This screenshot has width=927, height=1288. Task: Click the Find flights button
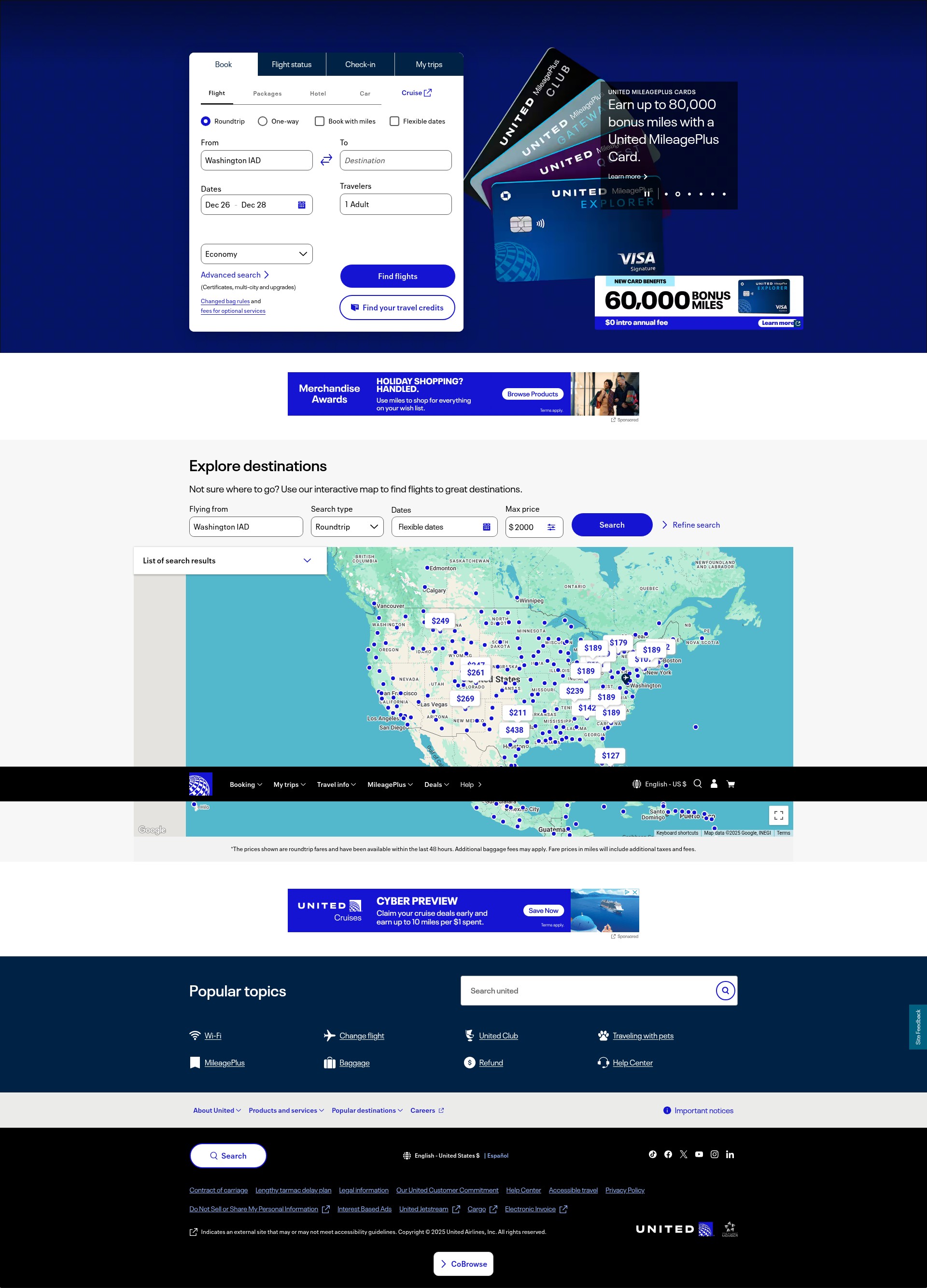(x=398, y=276)
